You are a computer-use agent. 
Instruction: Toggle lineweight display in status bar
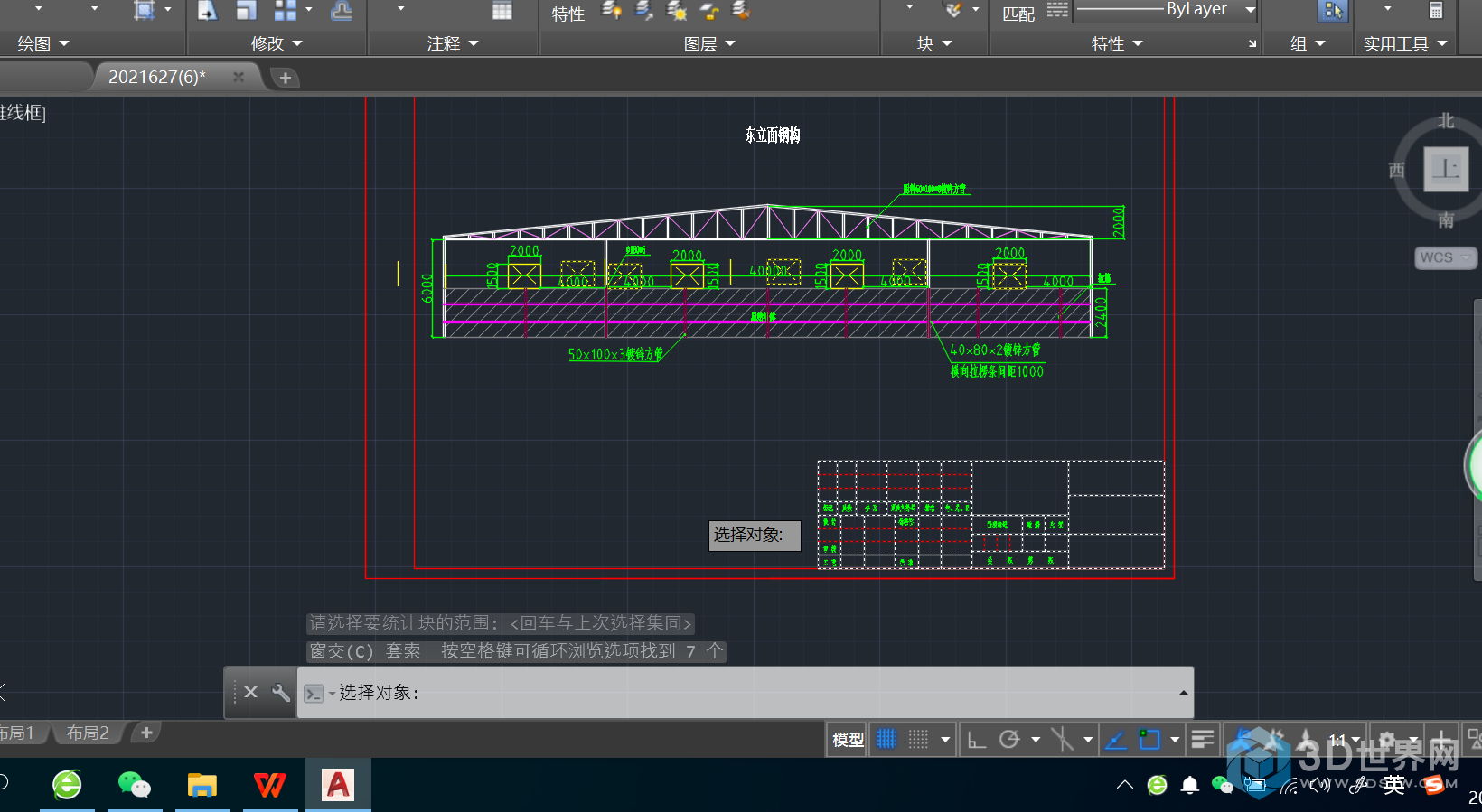point(1202,740)
